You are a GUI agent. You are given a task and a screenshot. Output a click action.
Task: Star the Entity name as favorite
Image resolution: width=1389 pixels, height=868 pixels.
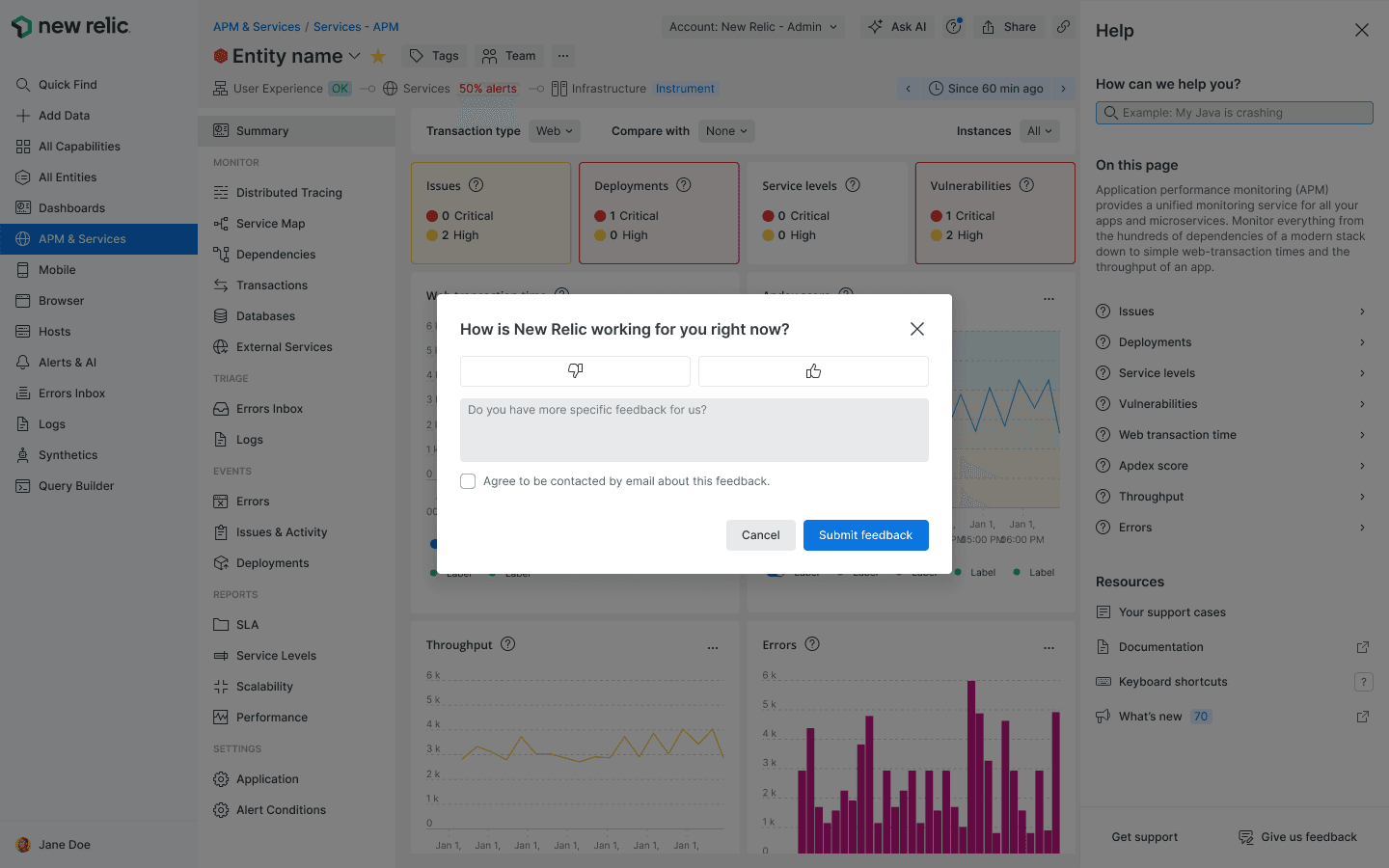coord(378,55)
